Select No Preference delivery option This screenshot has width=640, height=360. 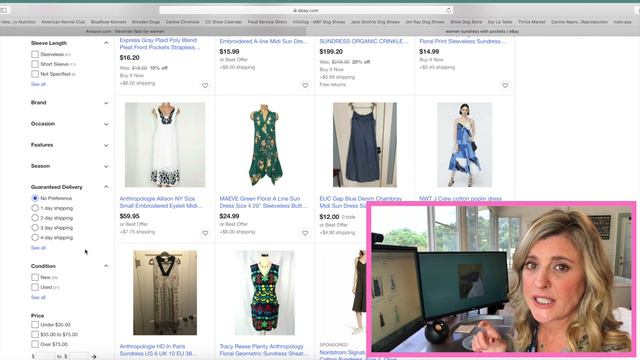pos(35,198)
